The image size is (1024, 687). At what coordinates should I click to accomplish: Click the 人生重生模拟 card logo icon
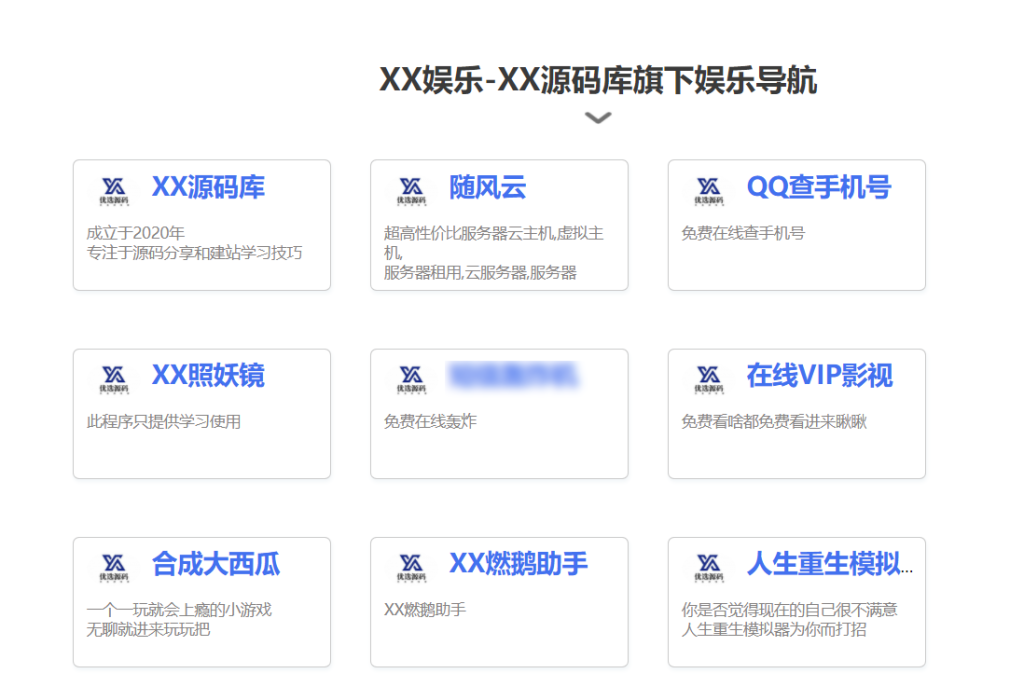pos(710,567)
